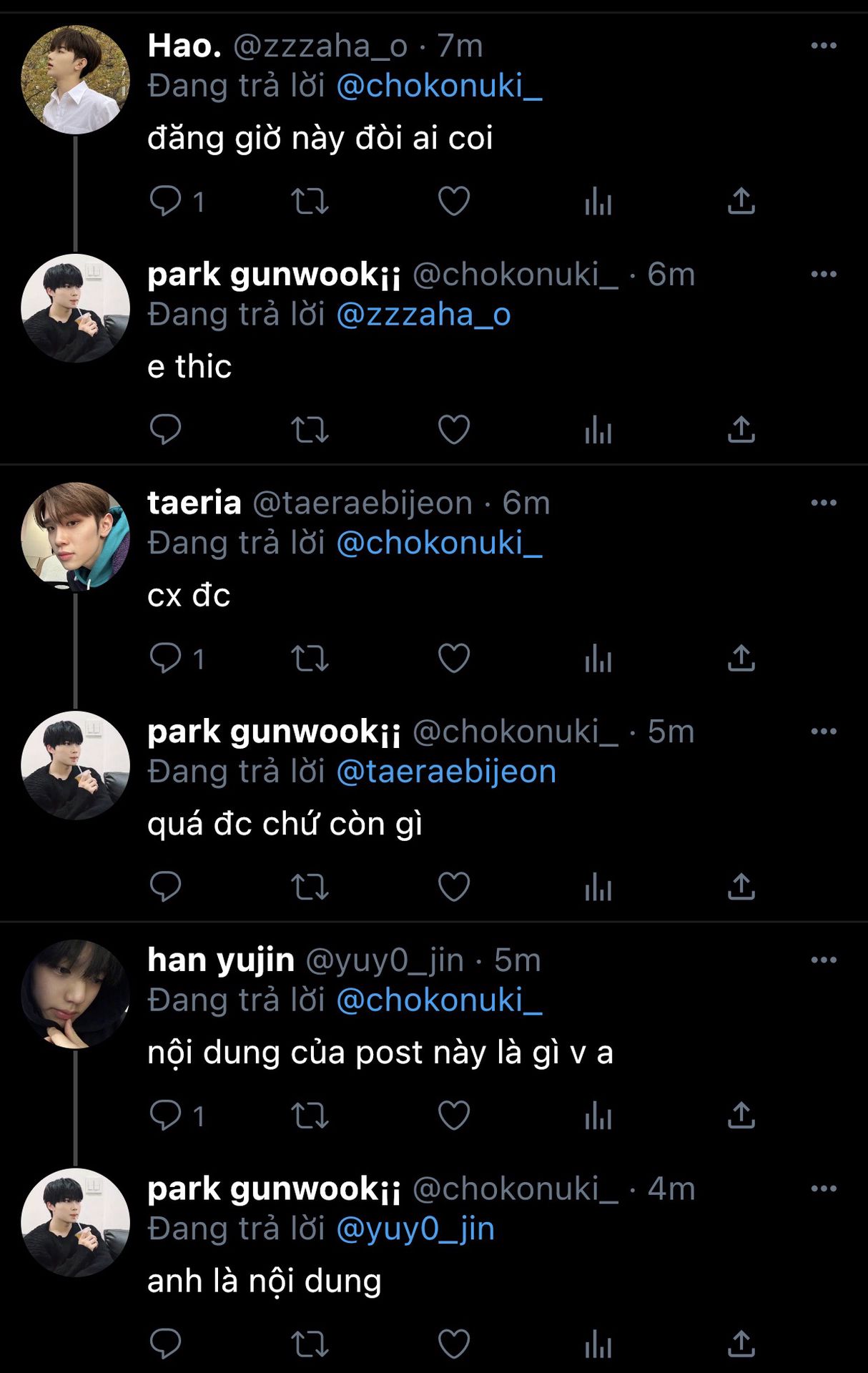Reply to Hao.'s tweet via comment icon
868x1373 pixels.
click(x=165, y=201)
